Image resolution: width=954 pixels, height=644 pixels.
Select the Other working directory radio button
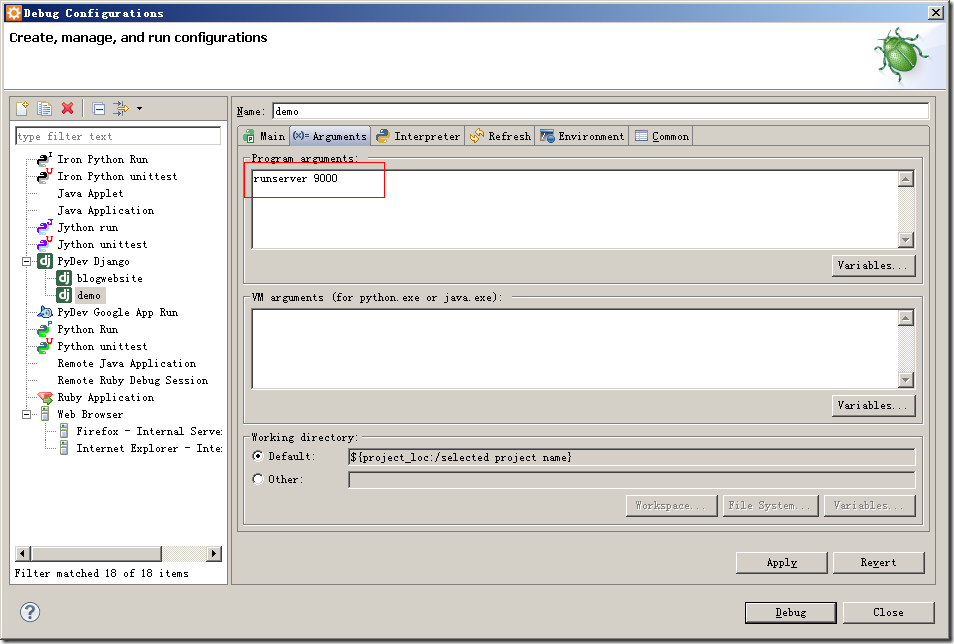coord(258,479)
